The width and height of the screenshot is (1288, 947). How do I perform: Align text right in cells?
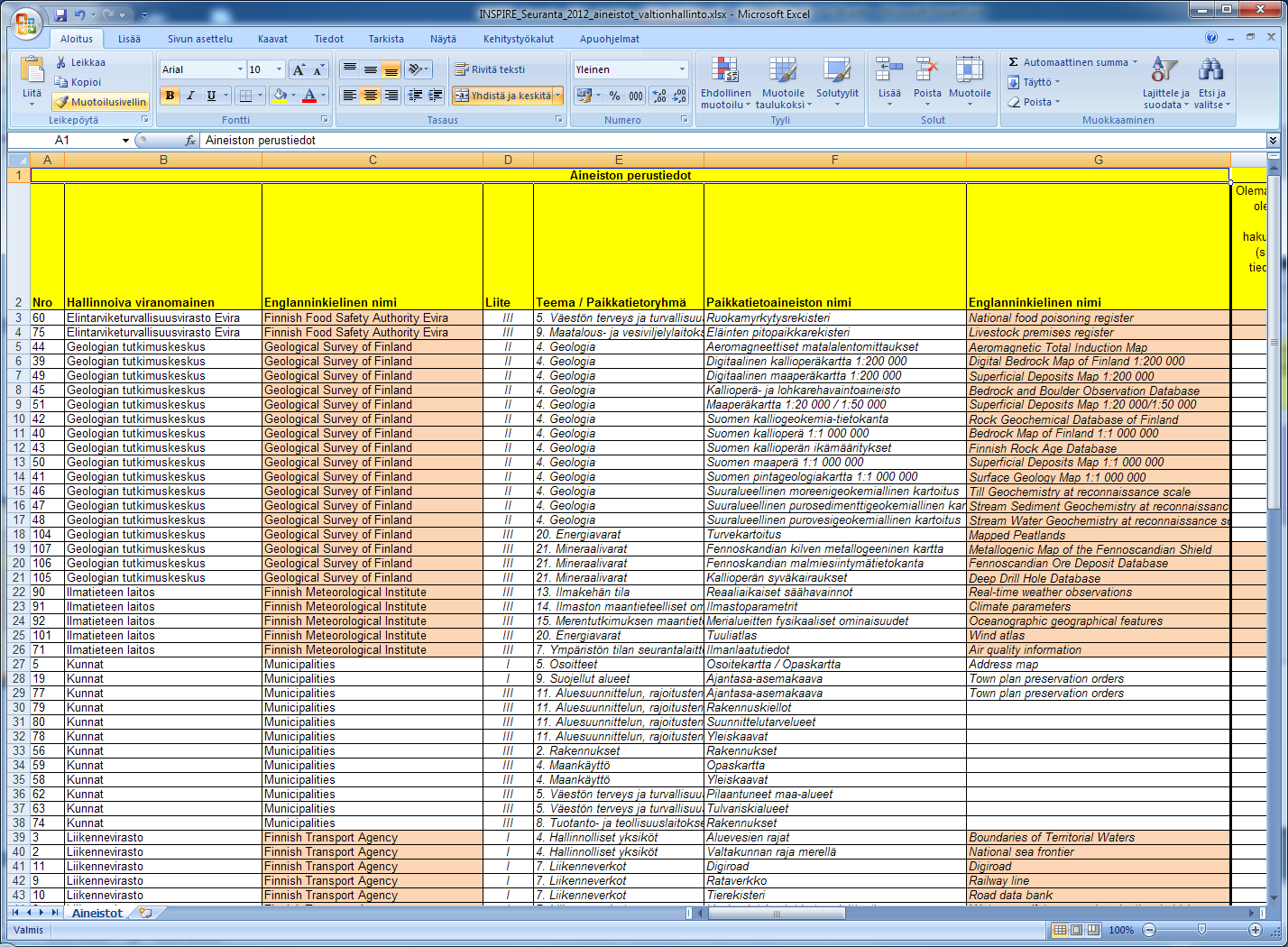point(391,95)
